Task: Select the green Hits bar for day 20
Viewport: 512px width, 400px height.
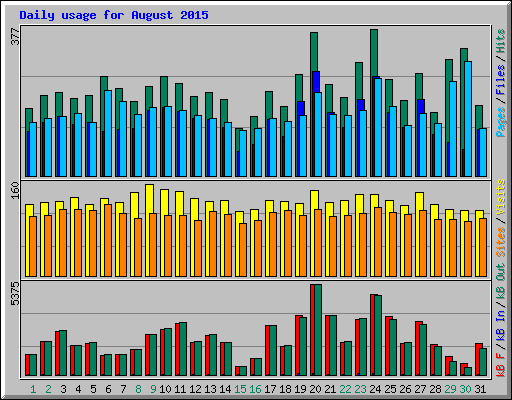Action: (314, 52)
